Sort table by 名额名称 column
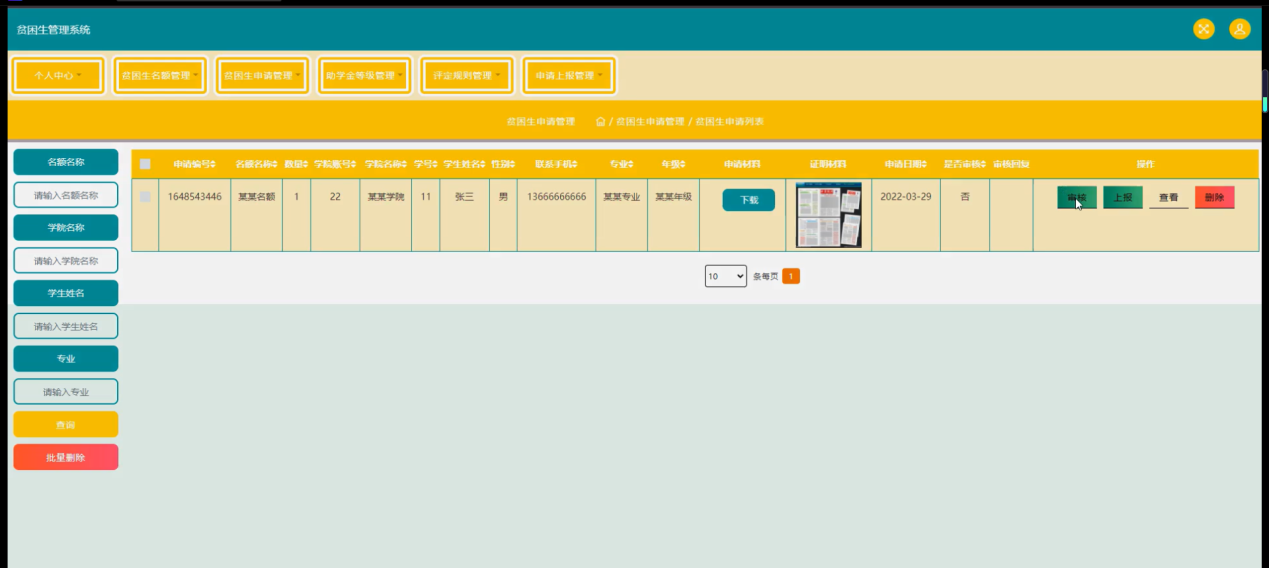1269x568 pixels. point(256,164)
